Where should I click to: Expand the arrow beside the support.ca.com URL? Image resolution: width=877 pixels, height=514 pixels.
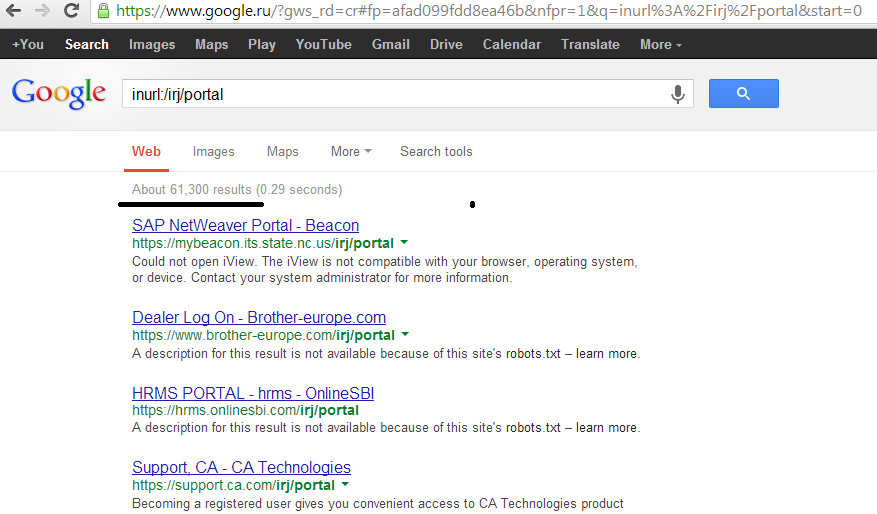point(345,484)
